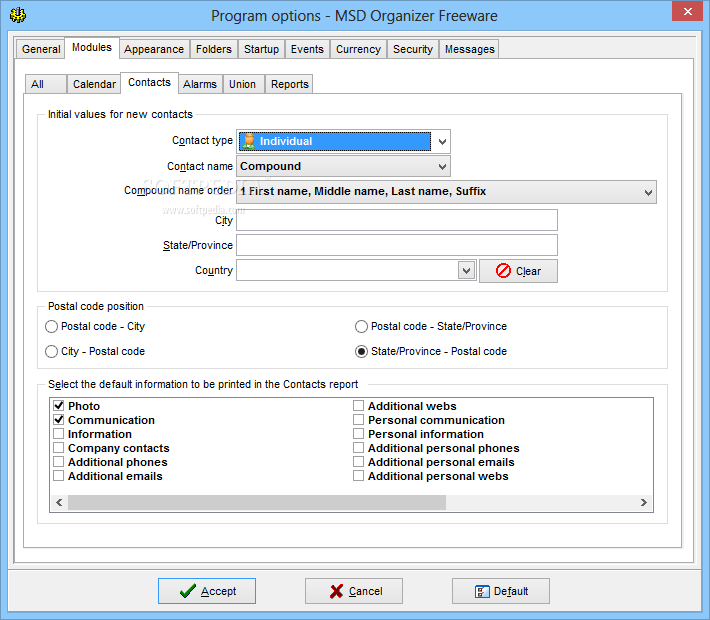Click the Individual contact type person icon
The height and width of the screenshot is (620, 710).
[249, 141]
